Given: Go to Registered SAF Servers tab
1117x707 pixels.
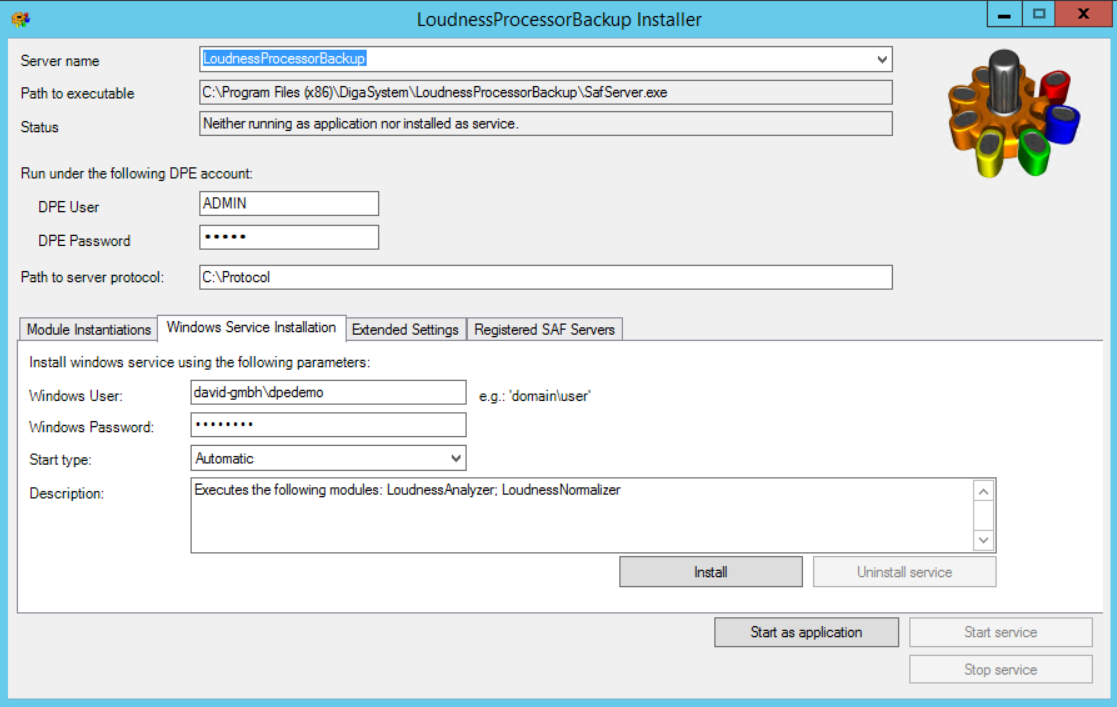Looking at the screenshot, I should tap(544, 329).
